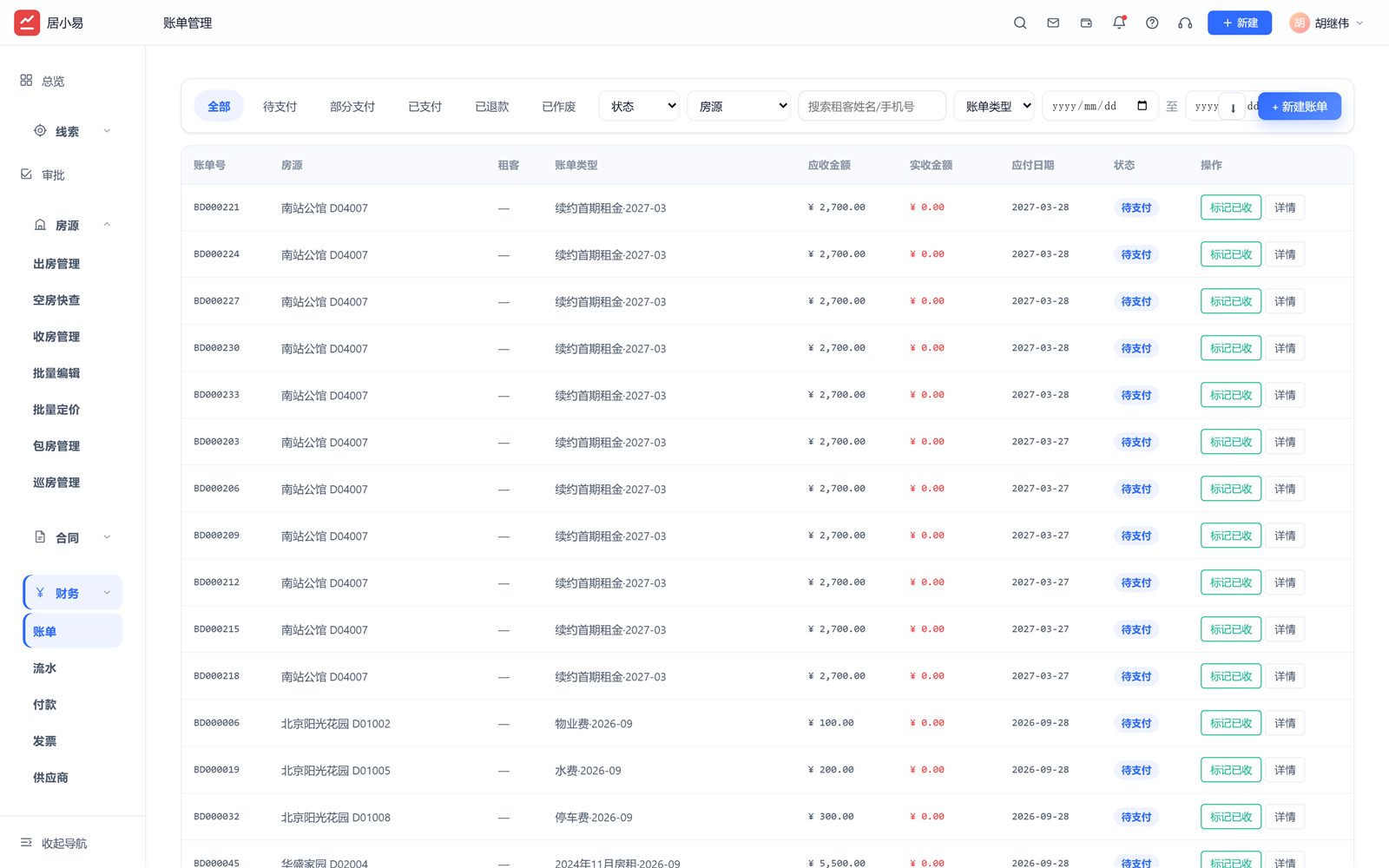Collapse the 房源 sidebar section
The width and height of the screenshot is (1389, 868).
72,225
